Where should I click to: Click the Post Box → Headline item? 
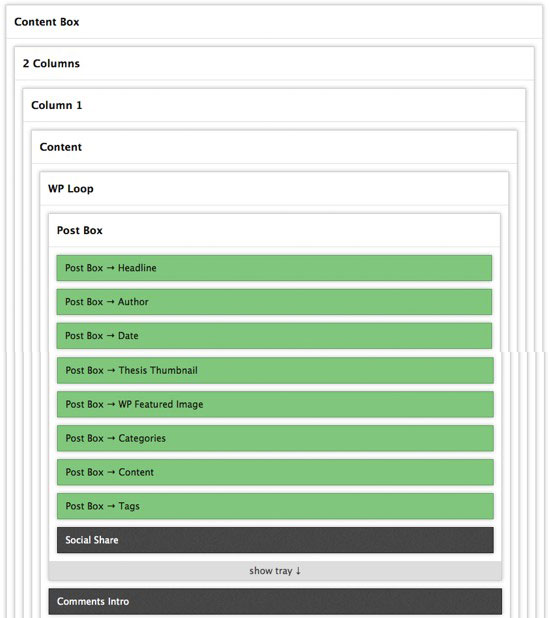[274, 268]
